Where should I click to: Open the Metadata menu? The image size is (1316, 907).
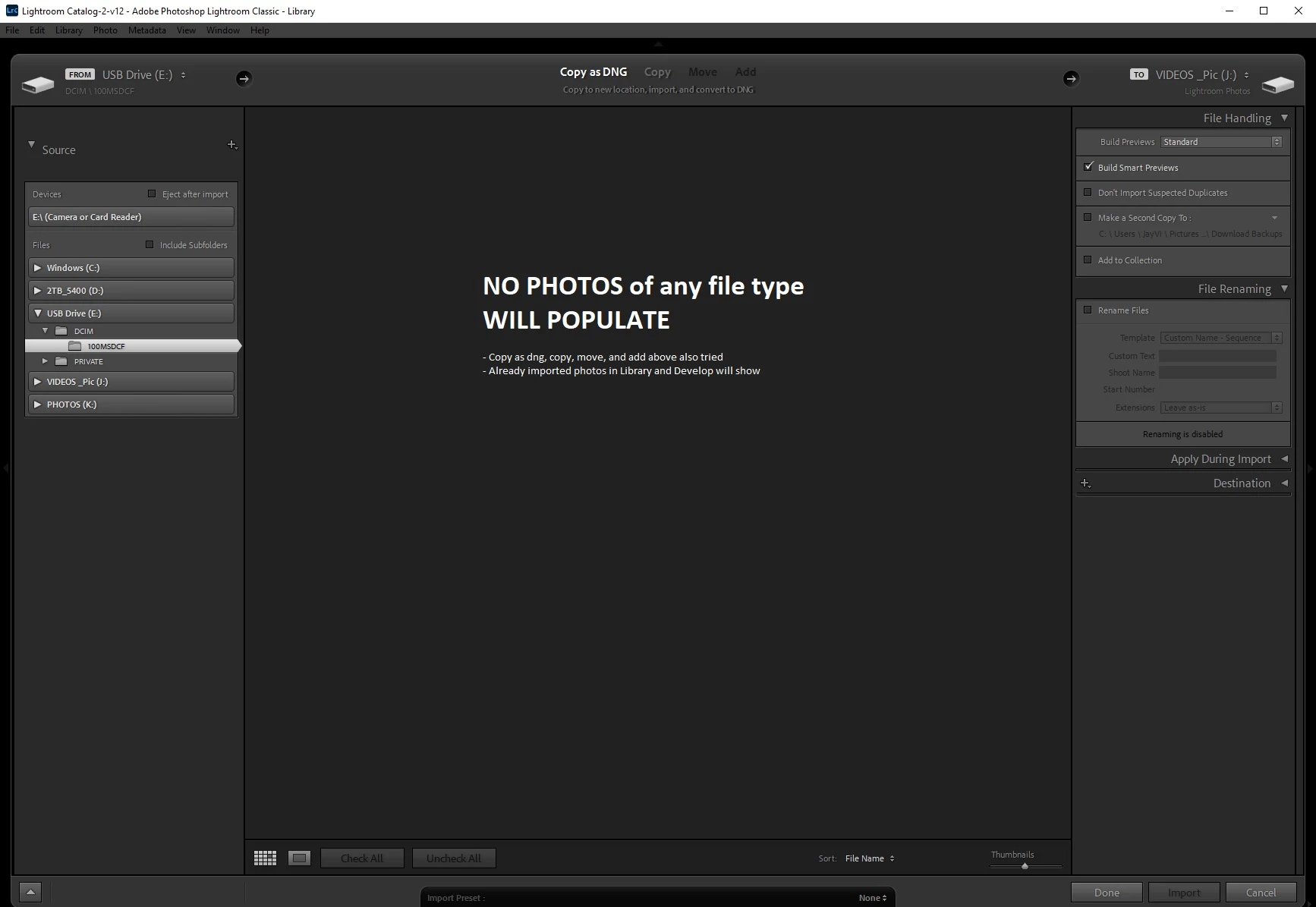(147, 30)
